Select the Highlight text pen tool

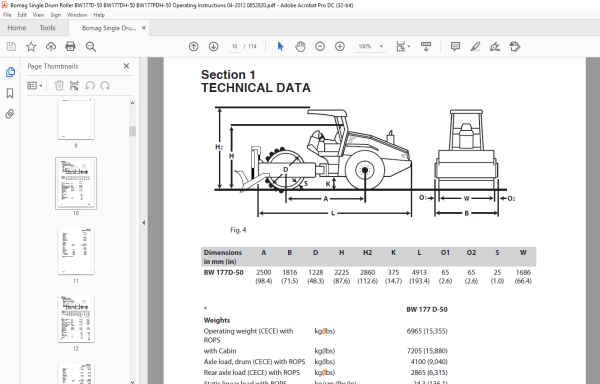tap(475, 47)
